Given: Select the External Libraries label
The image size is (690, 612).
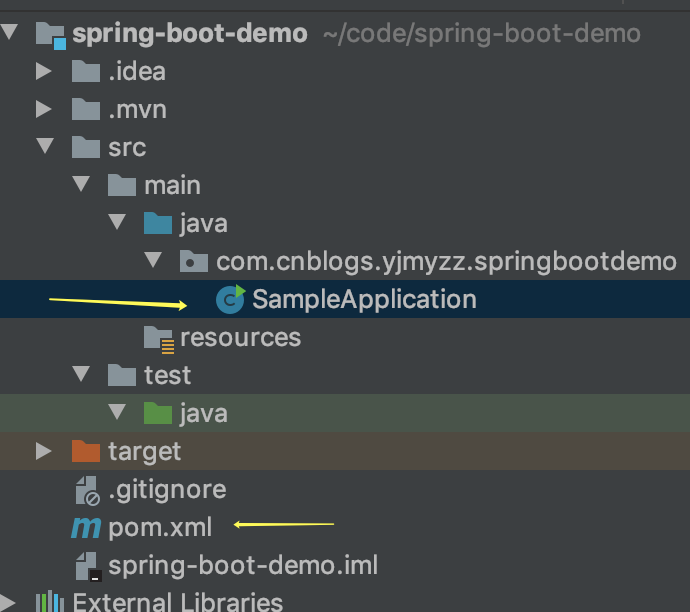Looking at the screenshot, I should click(178, 602).
